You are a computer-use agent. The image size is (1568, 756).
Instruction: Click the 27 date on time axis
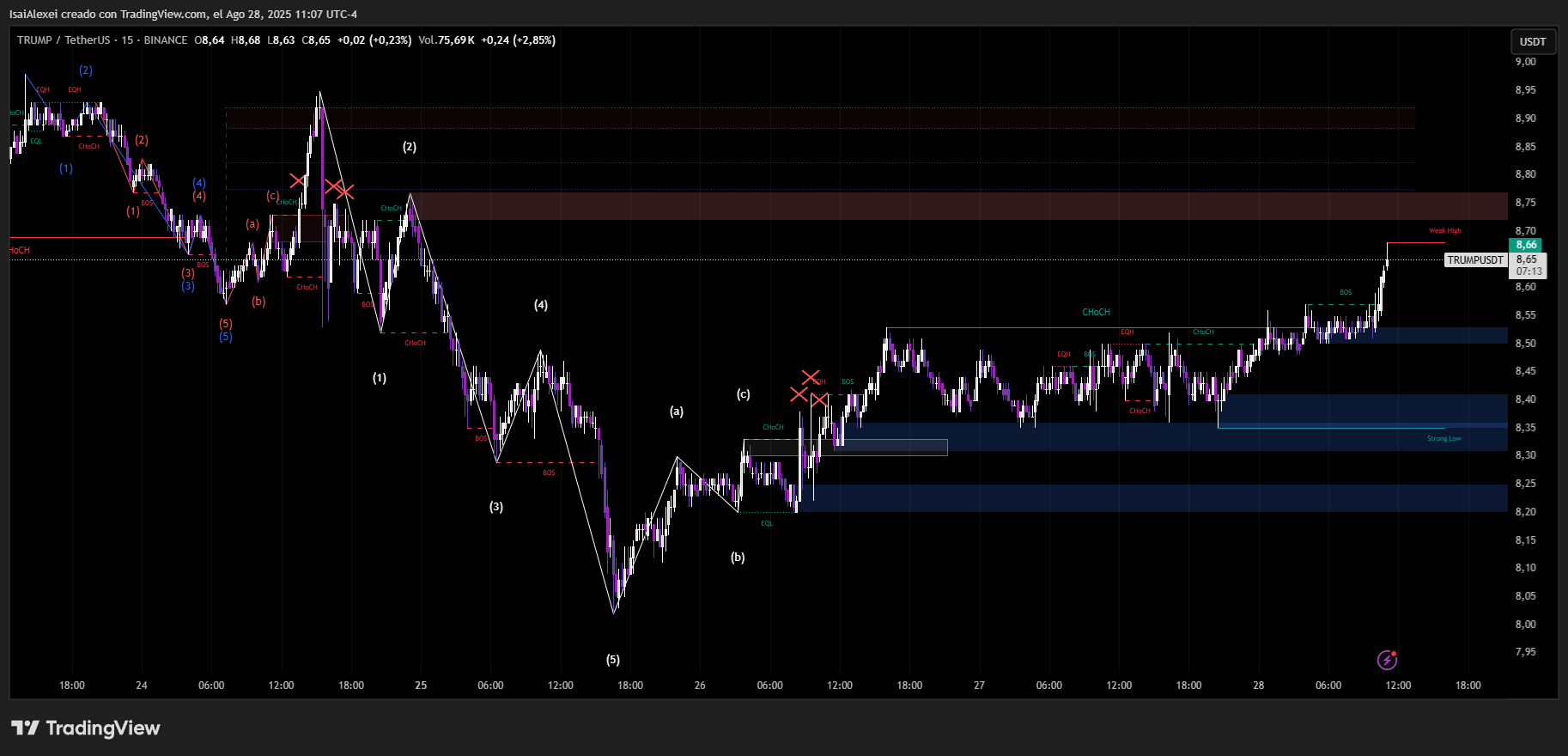coord(979,686)
